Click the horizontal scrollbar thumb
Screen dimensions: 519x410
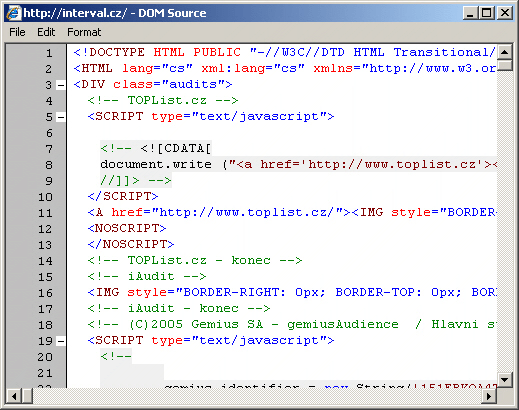coord(27,396)
